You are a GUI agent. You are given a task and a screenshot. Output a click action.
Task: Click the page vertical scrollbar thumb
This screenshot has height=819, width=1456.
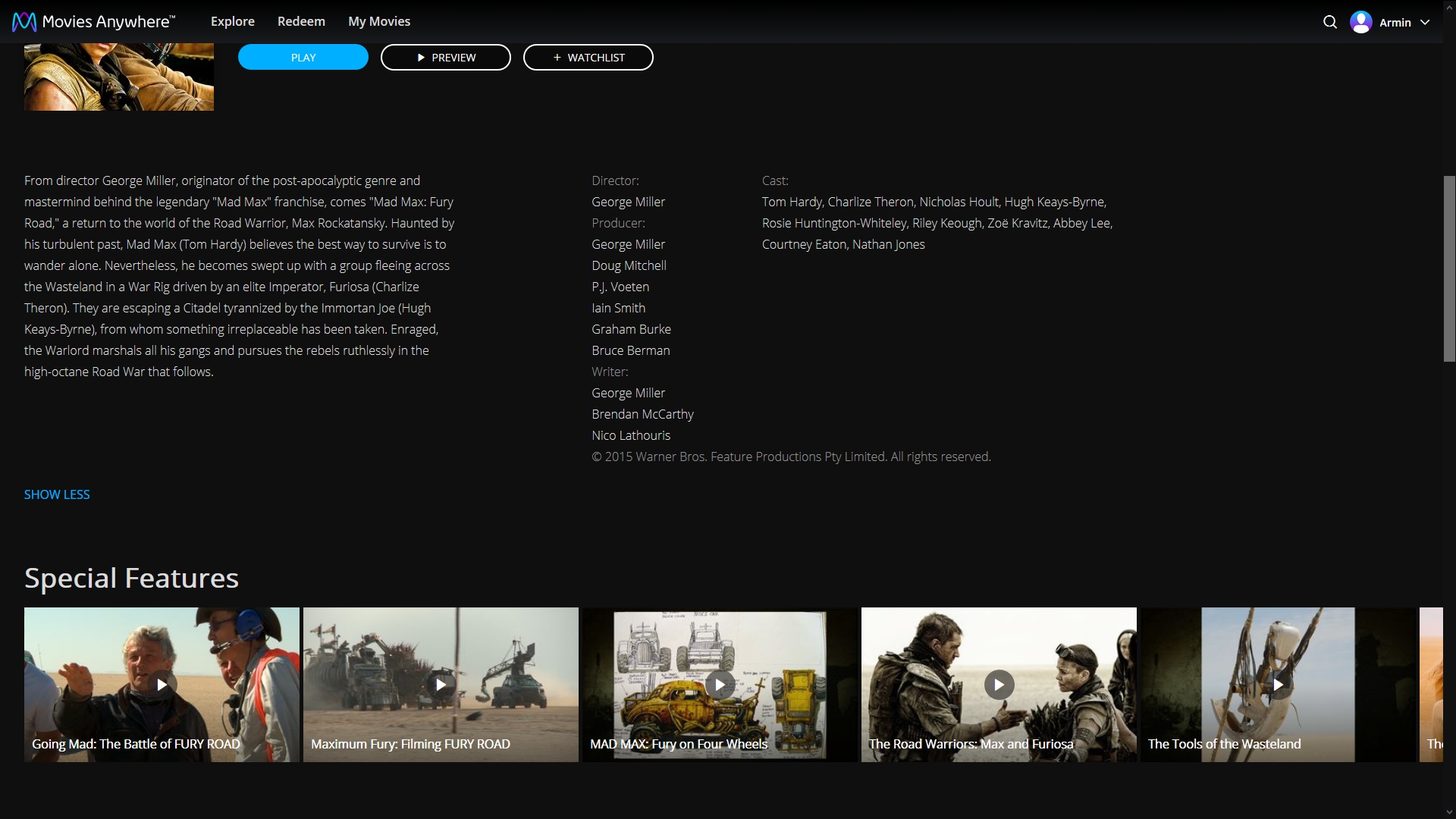pyautogui.click(x=1449, y=268)
